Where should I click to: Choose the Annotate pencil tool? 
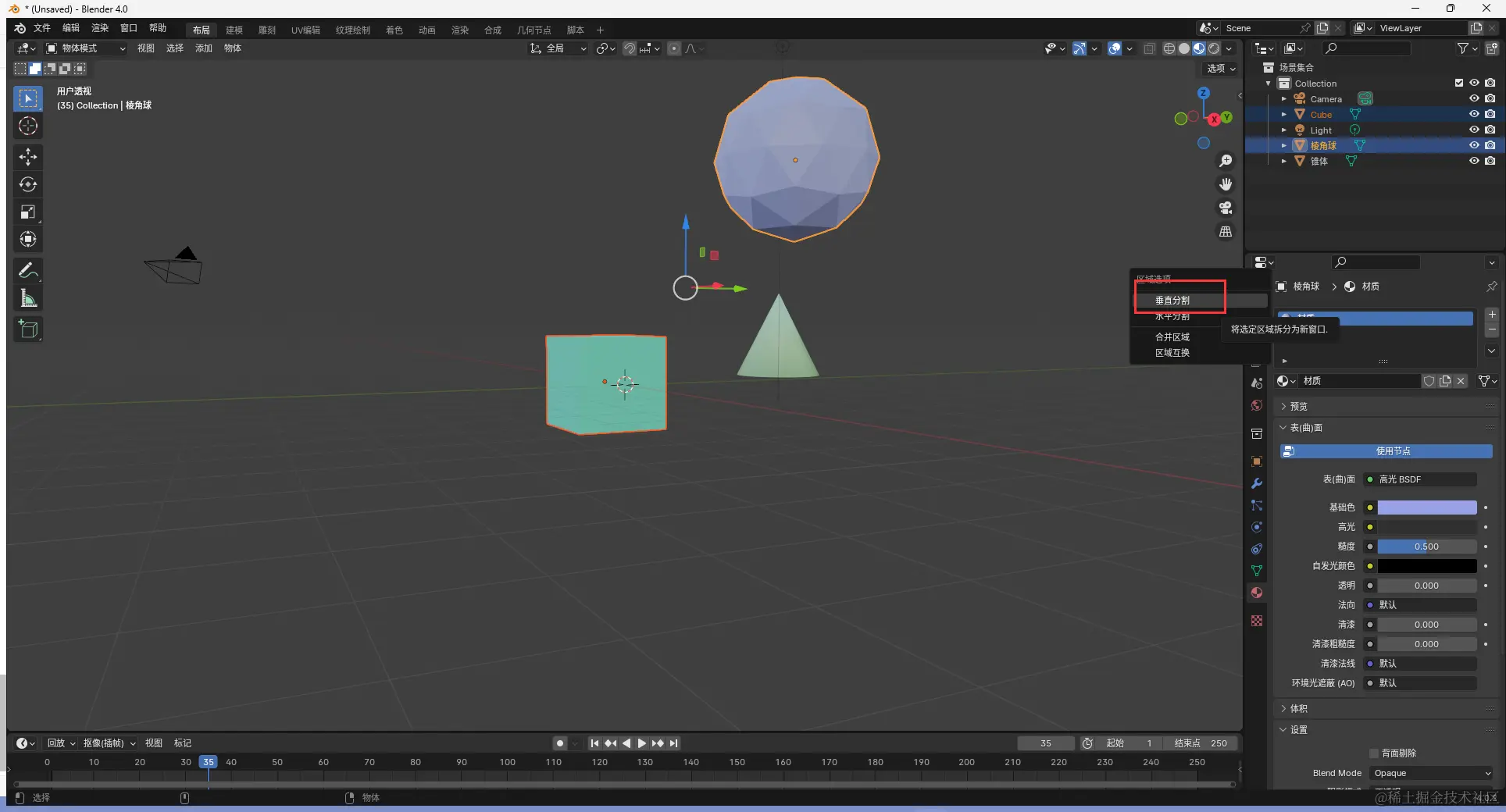click(x=28, y=270)
